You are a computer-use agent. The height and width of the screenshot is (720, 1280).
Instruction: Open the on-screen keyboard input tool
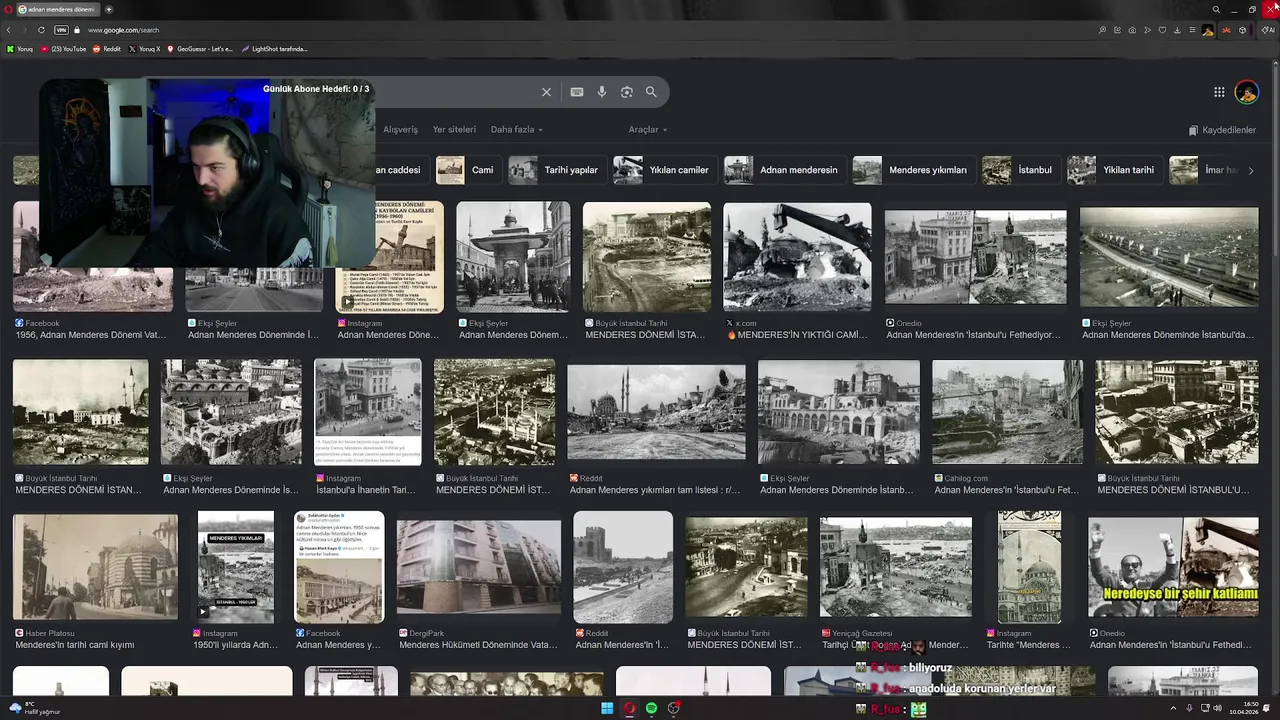[577, 92]
